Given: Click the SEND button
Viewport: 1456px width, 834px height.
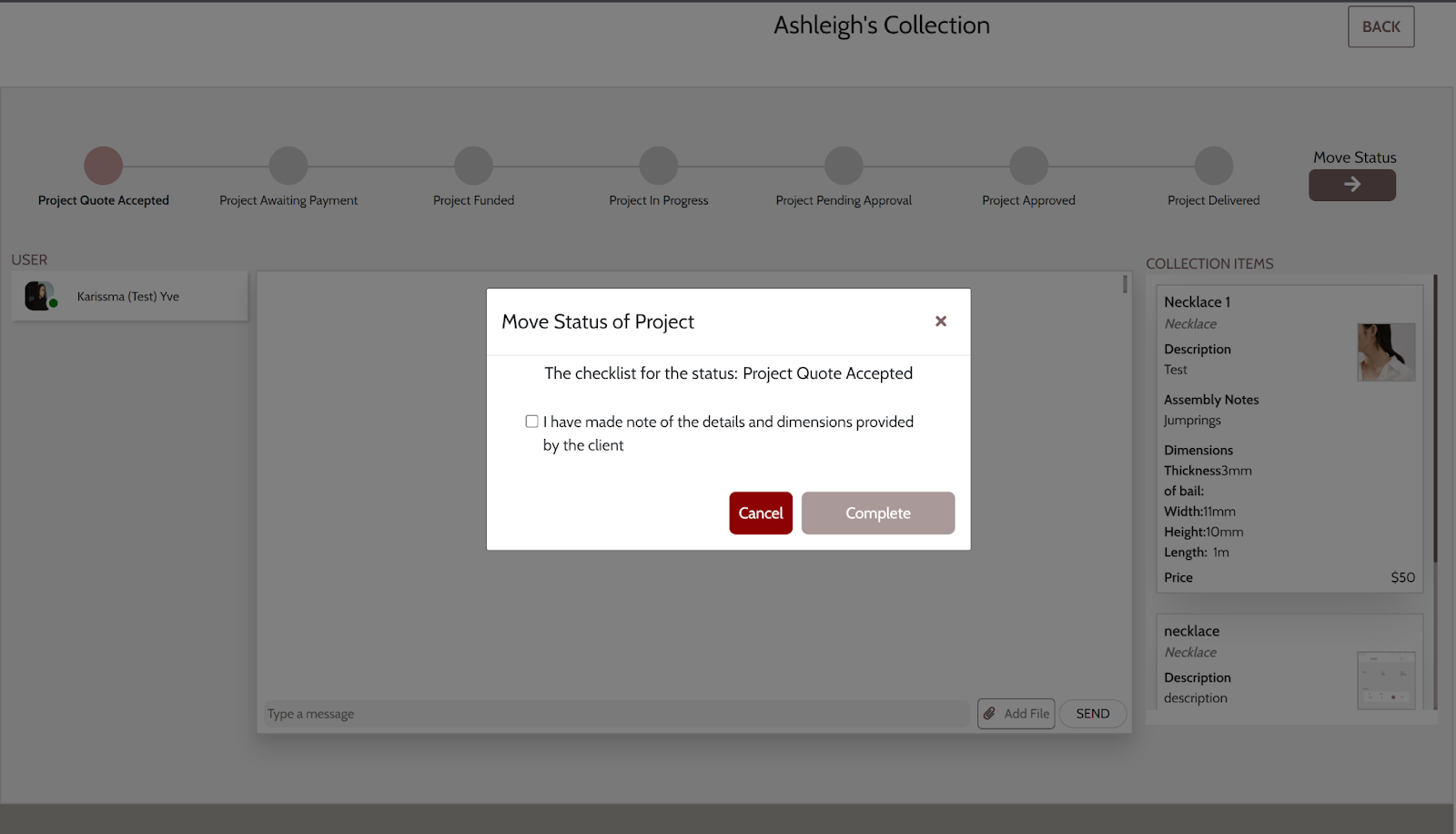Looking at the screenshot, I should coord(1093,714).
